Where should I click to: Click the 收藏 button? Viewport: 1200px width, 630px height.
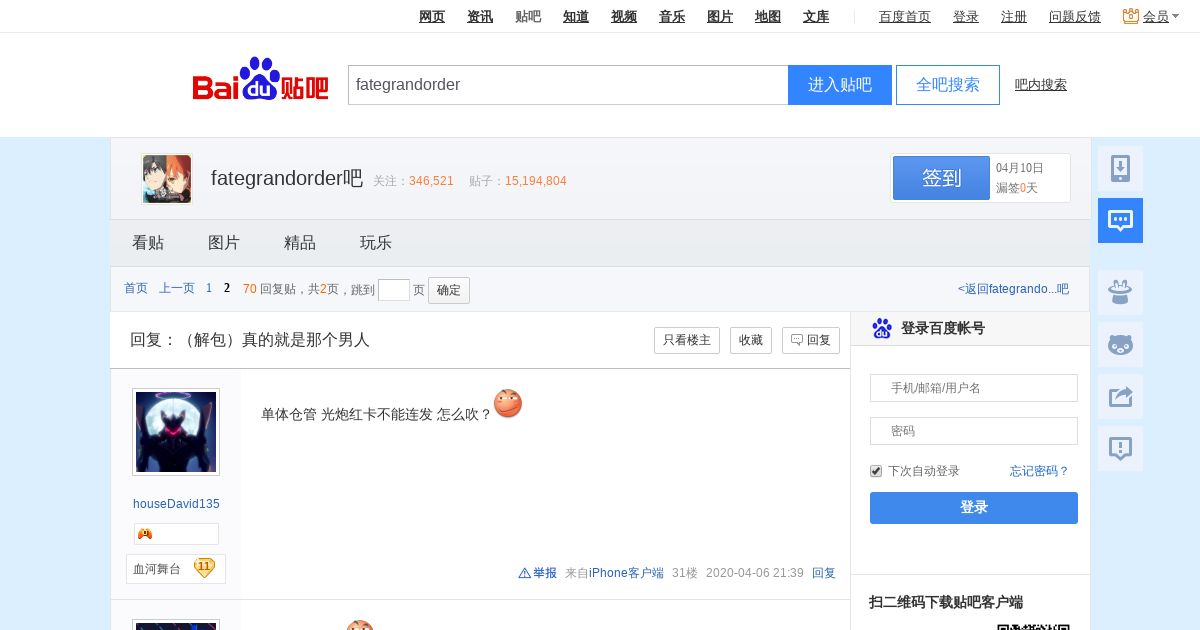click(751, 340)
